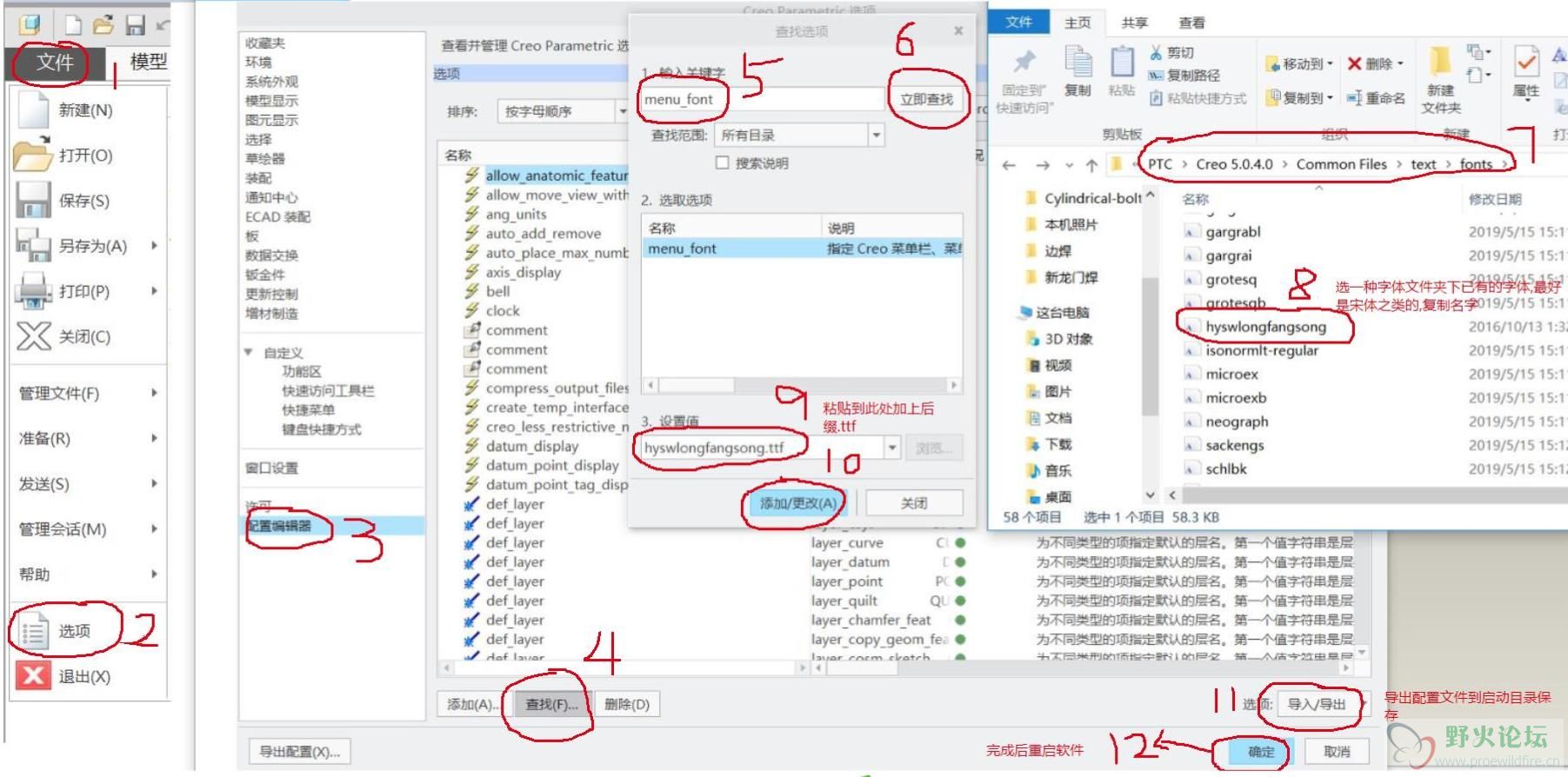Open the 查找范围 所有目录 dropdown
The width and height of the screenshot is (1568, 777).
[x=877, y=135]
